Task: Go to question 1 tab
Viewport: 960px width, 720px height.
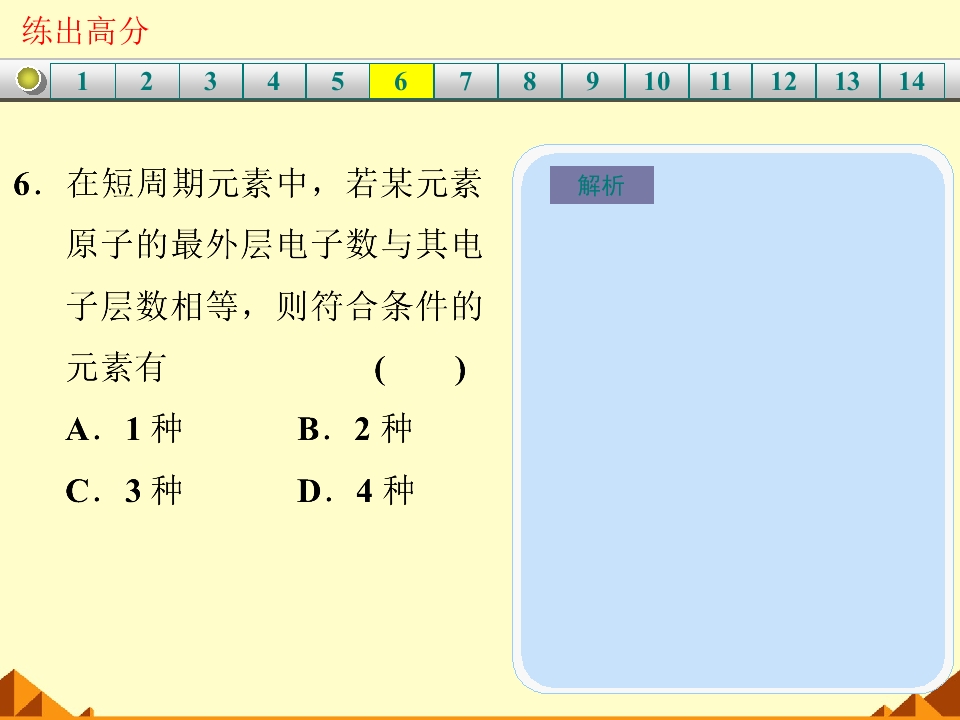Action: [83, 82]
